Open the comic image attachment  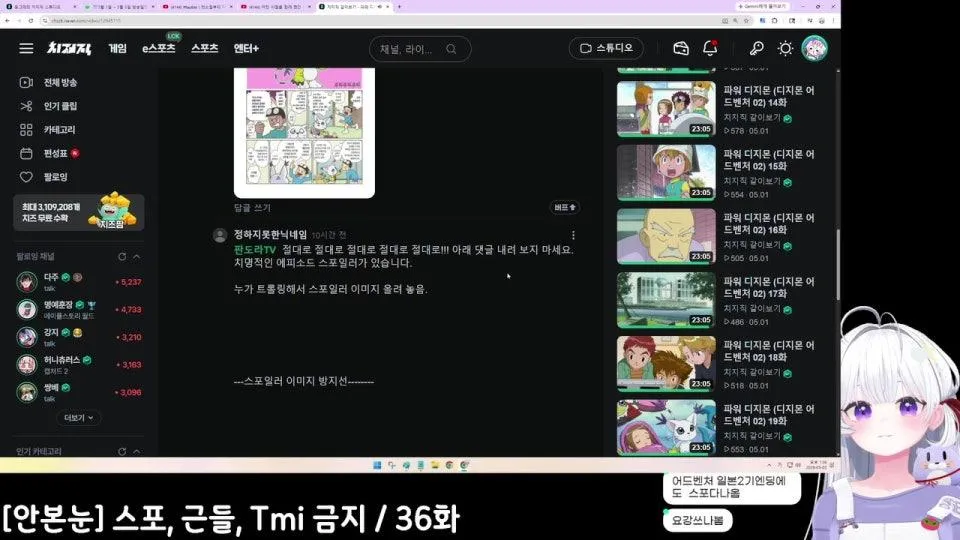[x=304, y=132]
